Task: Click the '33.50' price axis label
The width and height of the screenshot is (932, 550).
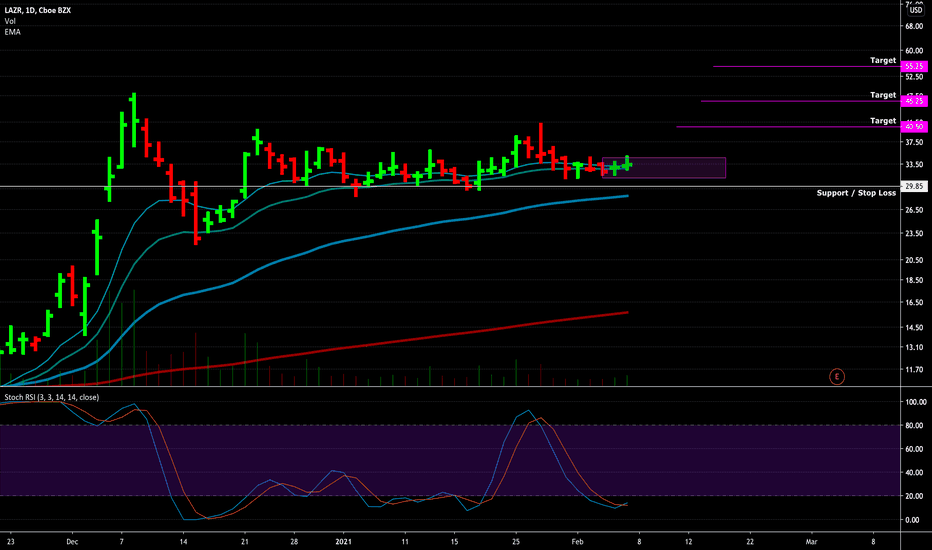Action: 914,165
